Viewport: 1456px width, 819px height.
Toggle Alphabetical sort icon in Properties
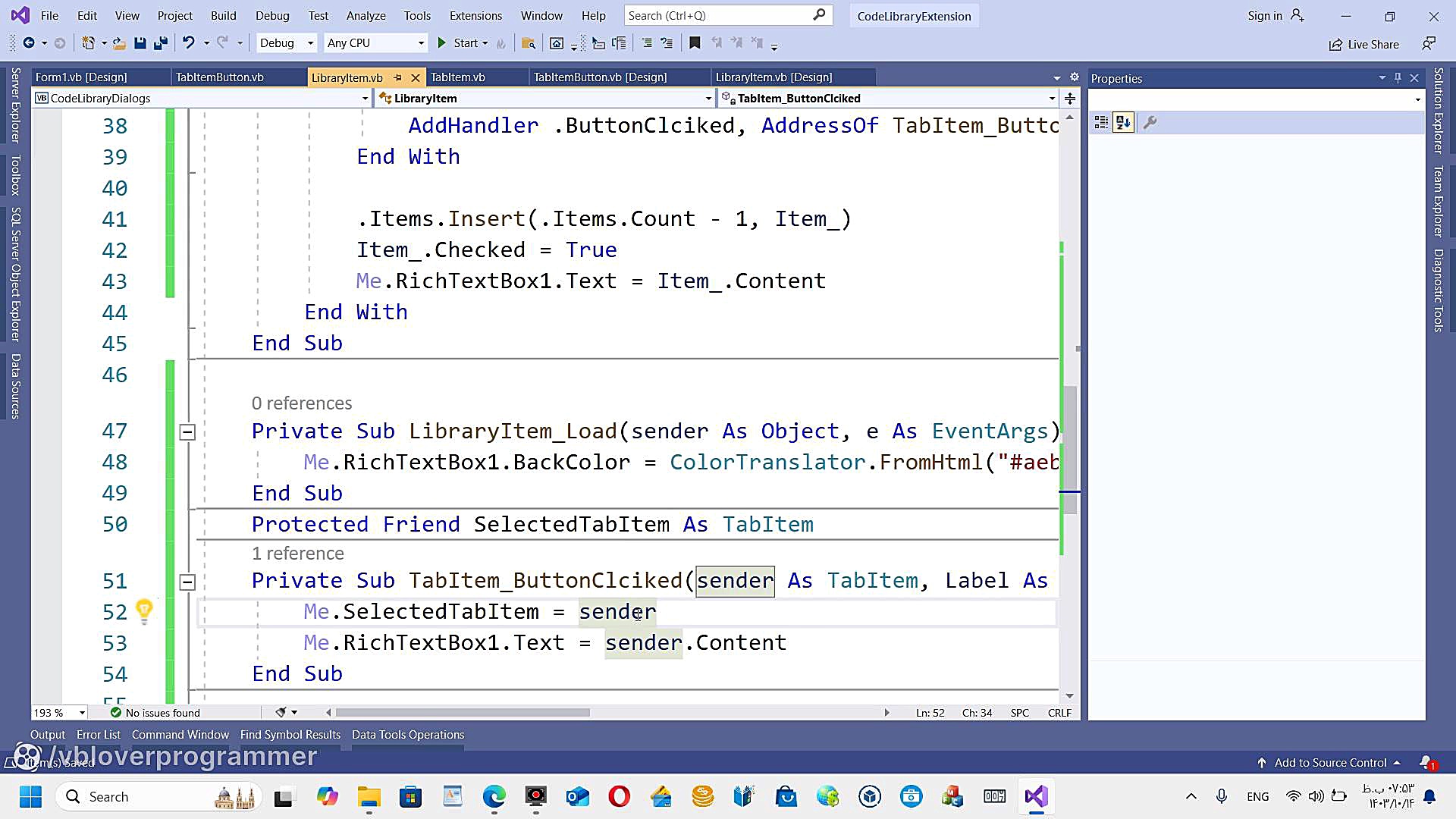pos(1123,122)
